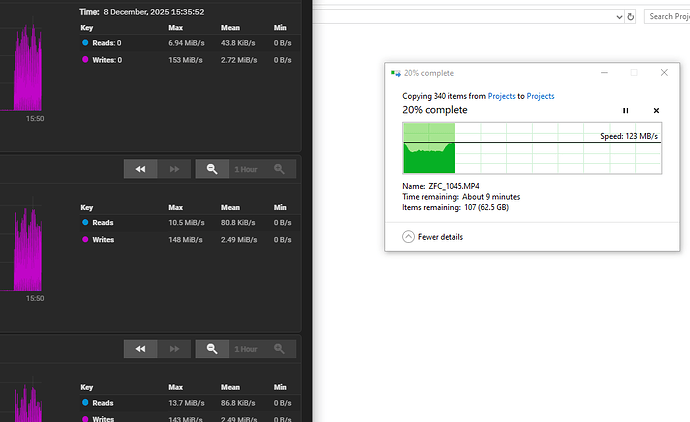Minimize the 20% complete copy dialog
This screenshot has height=422, width=690.
pos(603,73)
